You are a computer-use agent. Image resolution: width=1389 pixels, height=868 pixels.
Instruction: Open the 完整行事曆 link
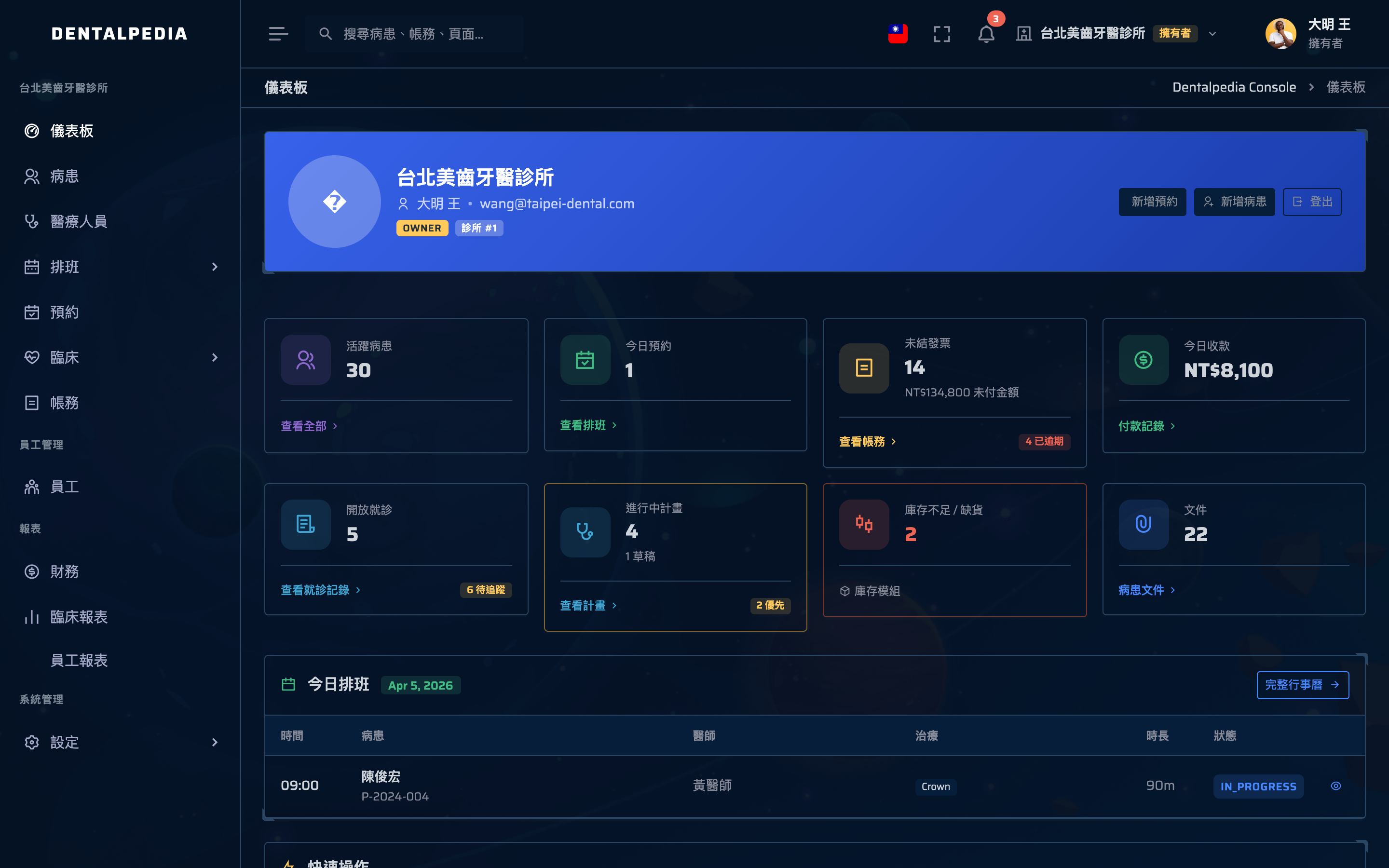(1302, 685)
